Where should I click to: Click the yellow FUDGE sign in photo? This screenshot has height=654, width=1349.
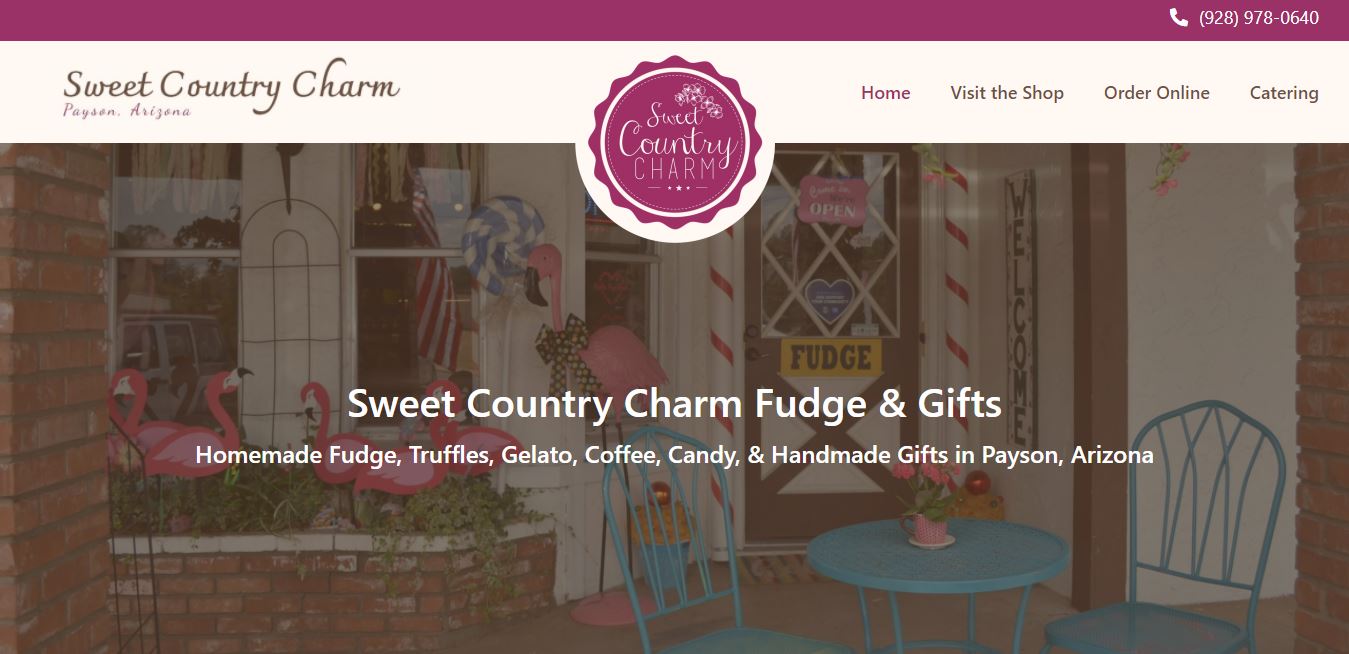pos(831,357)
